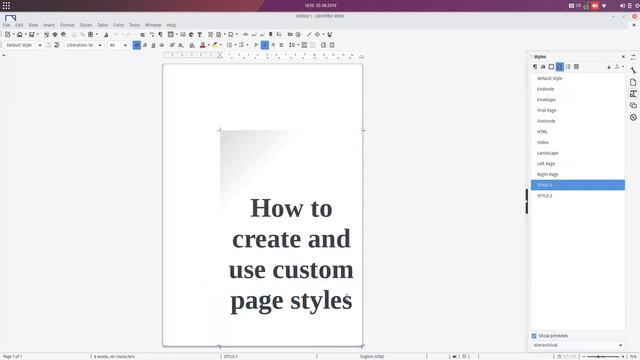Show Character Styles in Styles panel
This screenshot has width=640, height=360.
(x=543, y=67)
